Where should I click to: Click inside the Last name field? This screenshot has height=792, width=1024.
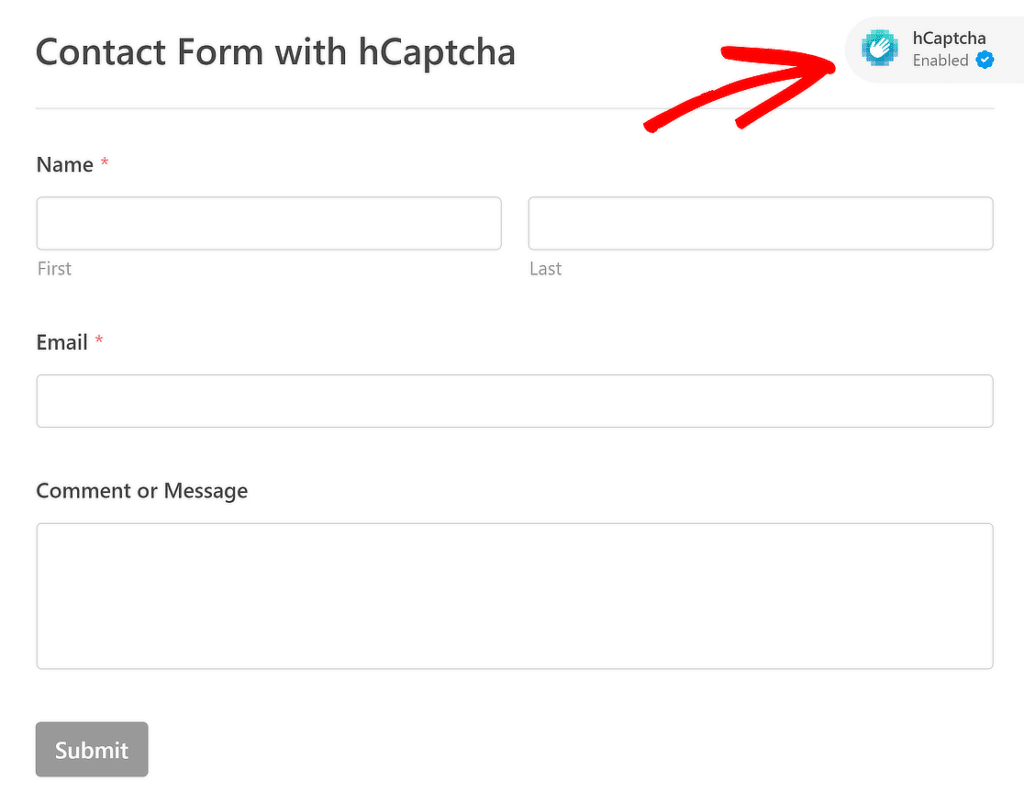pyautogui.click(x=760, y=222)
